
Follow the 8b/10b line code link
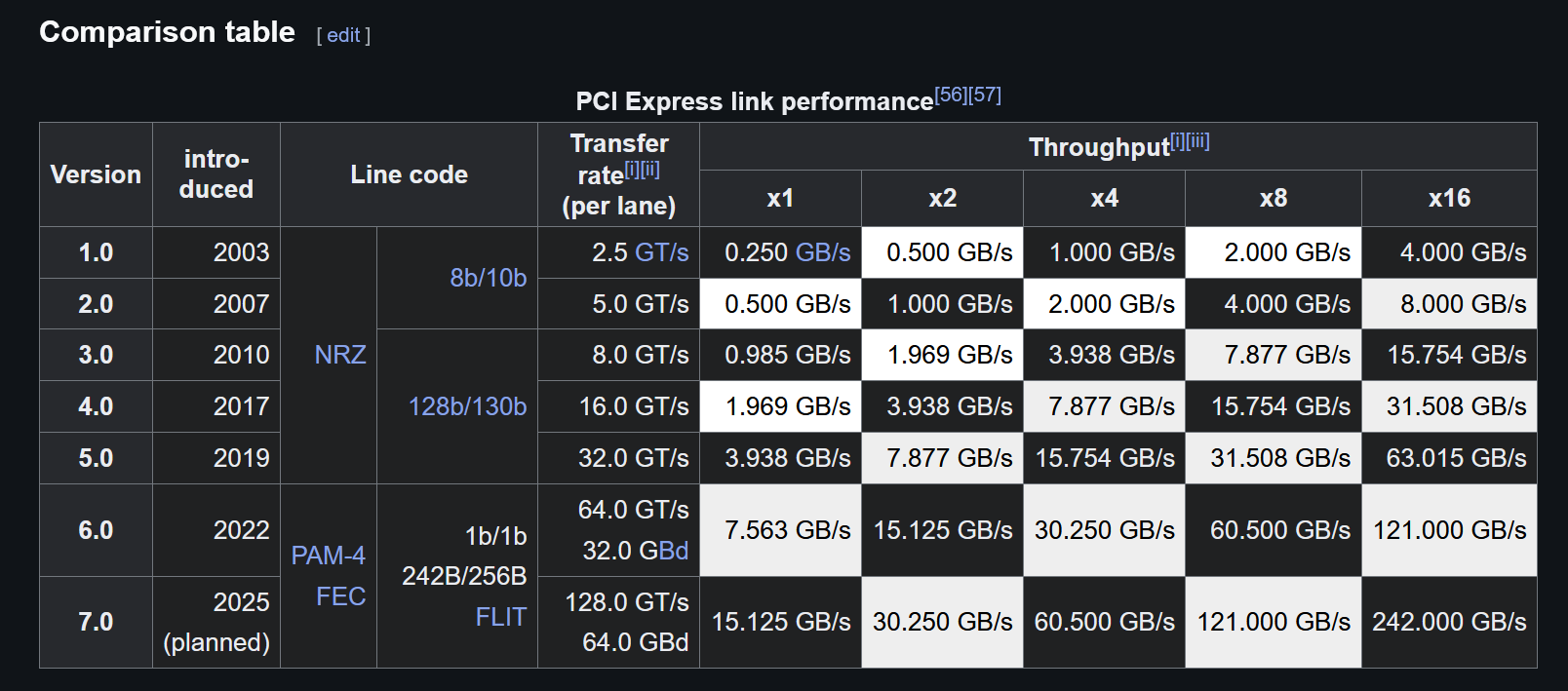coord(488,278)
